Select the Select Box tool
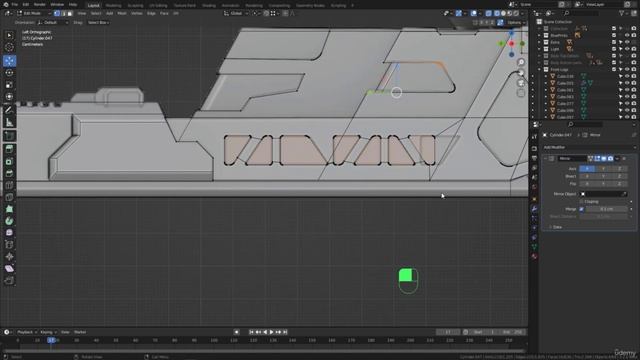Image resolution: width=640 pixels, height=360 pixels. pyautogui.click(x=9, y=36)
